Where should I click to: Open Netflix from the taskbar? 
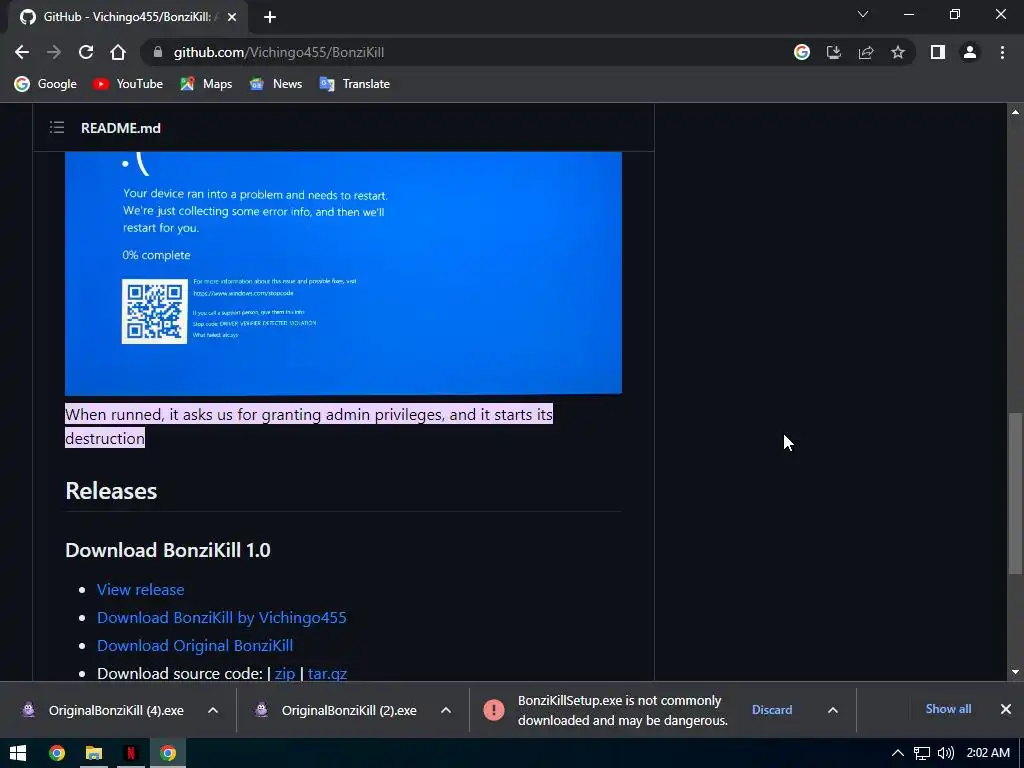pyautogui.click(x=131, y=753)
